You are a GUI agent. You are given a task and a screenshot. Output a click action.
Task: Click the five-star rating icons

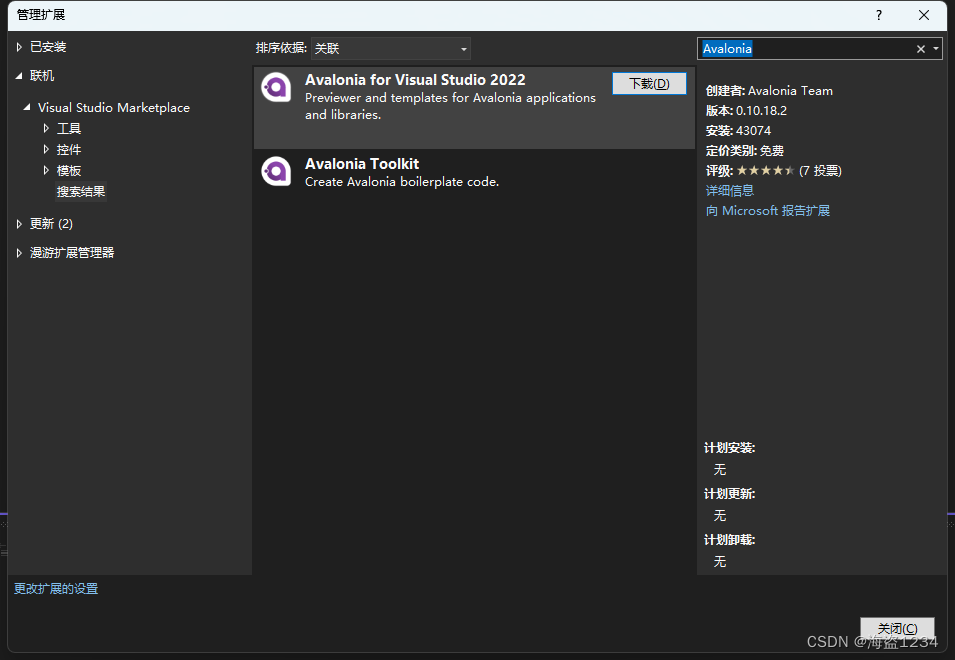(x=765, y=170)
